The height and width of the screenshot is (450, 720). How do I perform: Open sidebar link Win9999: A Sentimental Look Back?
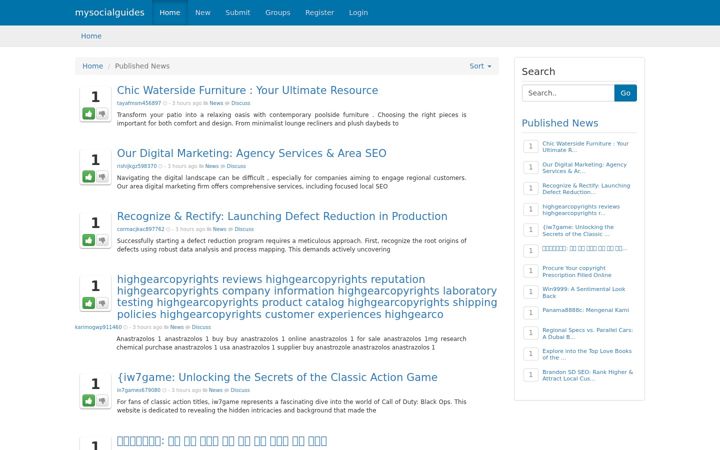click(x=584, y=292)
